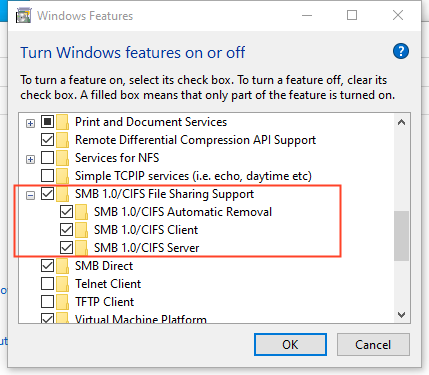The image size is (429, 375).
Task: Click the folder icon of SMB 1.0/CIFS Server
Action: click(81, 248)
